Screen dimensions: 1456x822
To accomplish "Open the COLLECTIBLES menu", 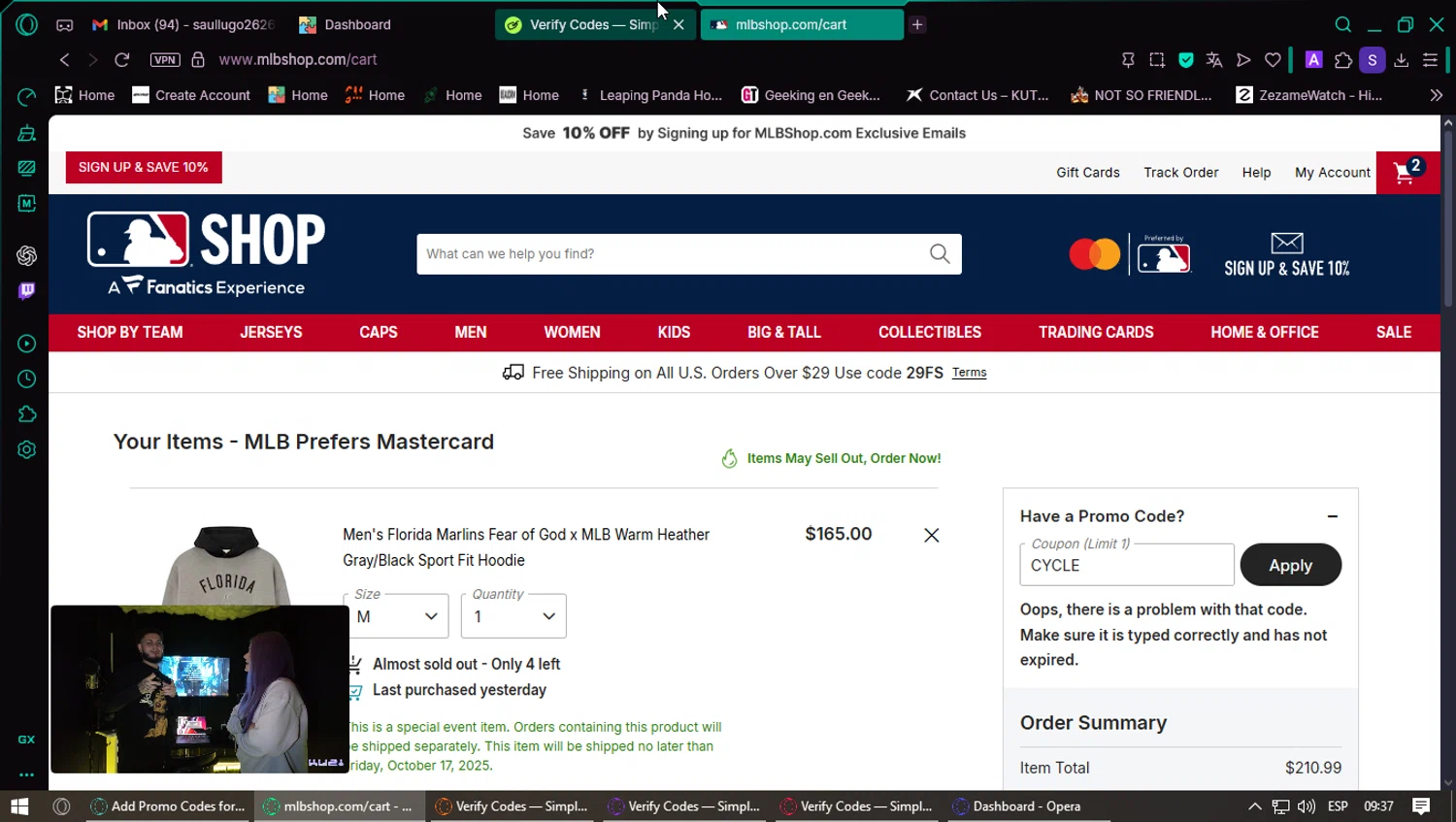I will tap(930, 332).
